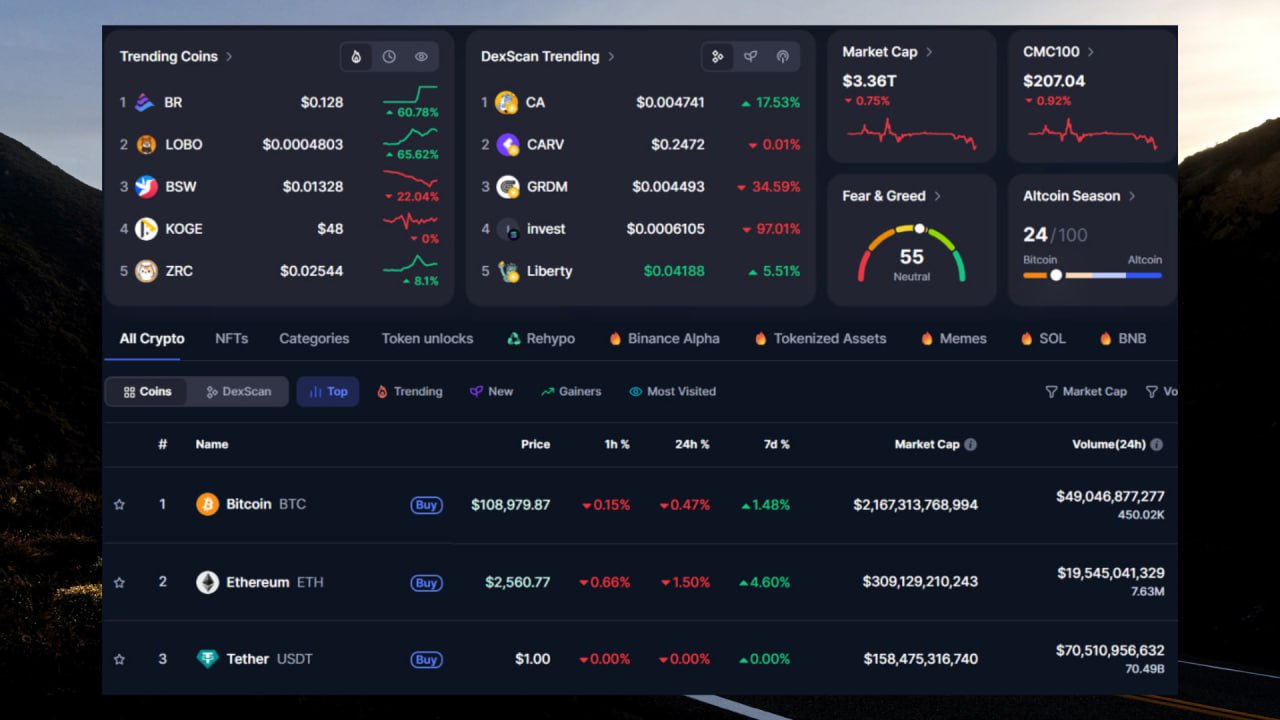Buy Bitcoin using its Buy button
The width and height of the screenshot is (1280, 720).
pyautogui.click(x=427, y=505)
